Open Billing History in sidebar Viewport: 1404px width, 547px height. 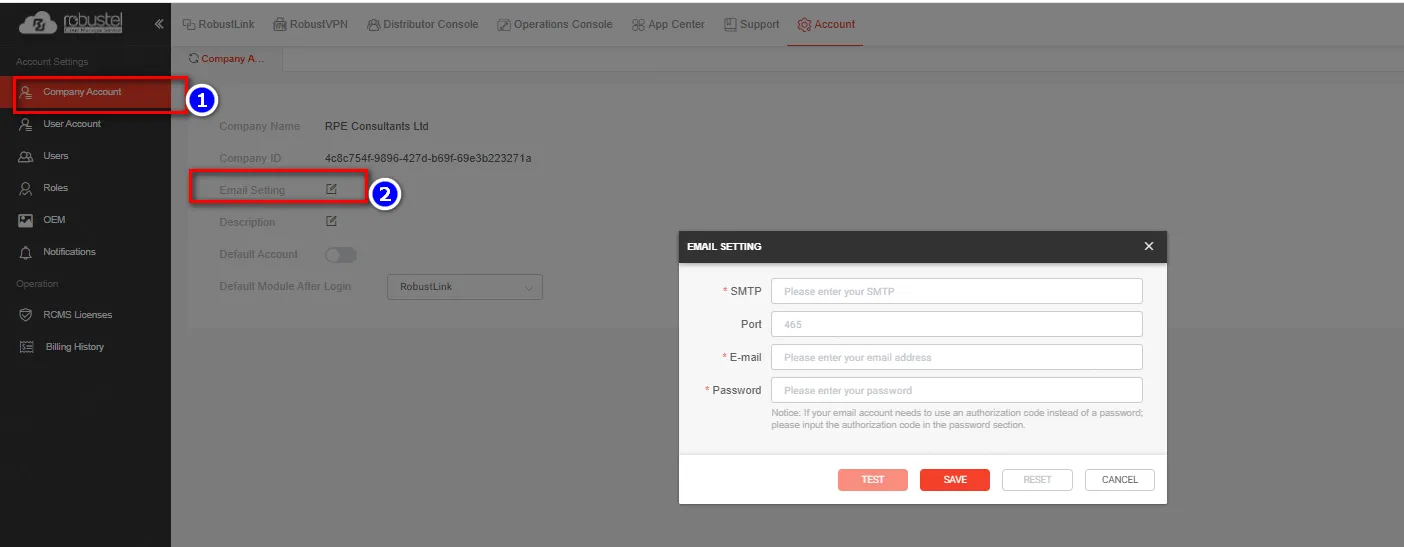74,347
